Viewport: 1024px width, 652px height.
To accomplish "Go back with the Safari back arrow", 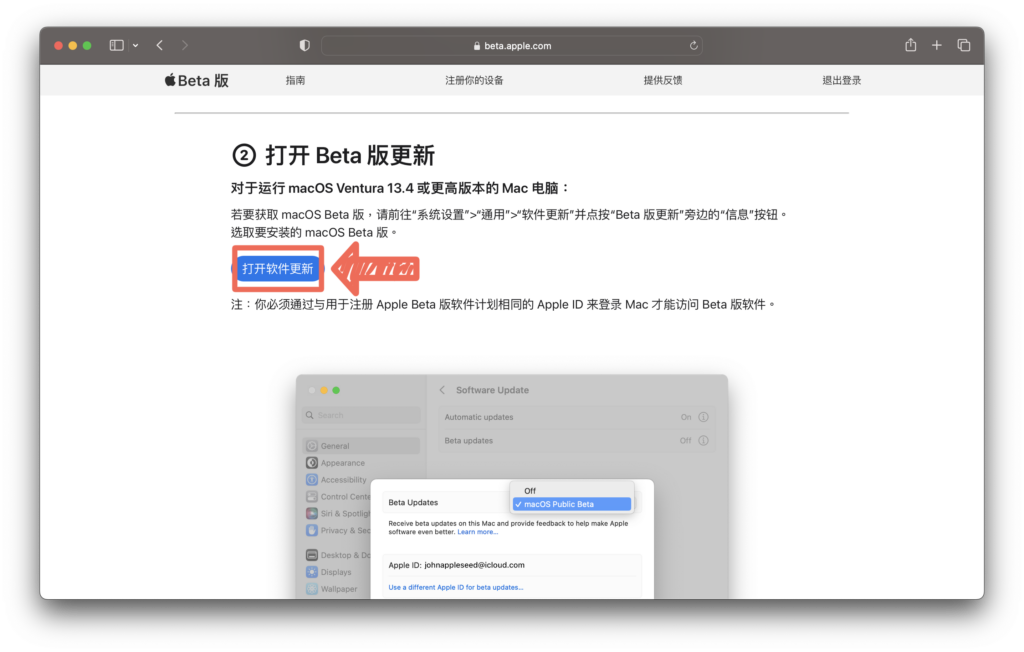I will pos(159,45).
